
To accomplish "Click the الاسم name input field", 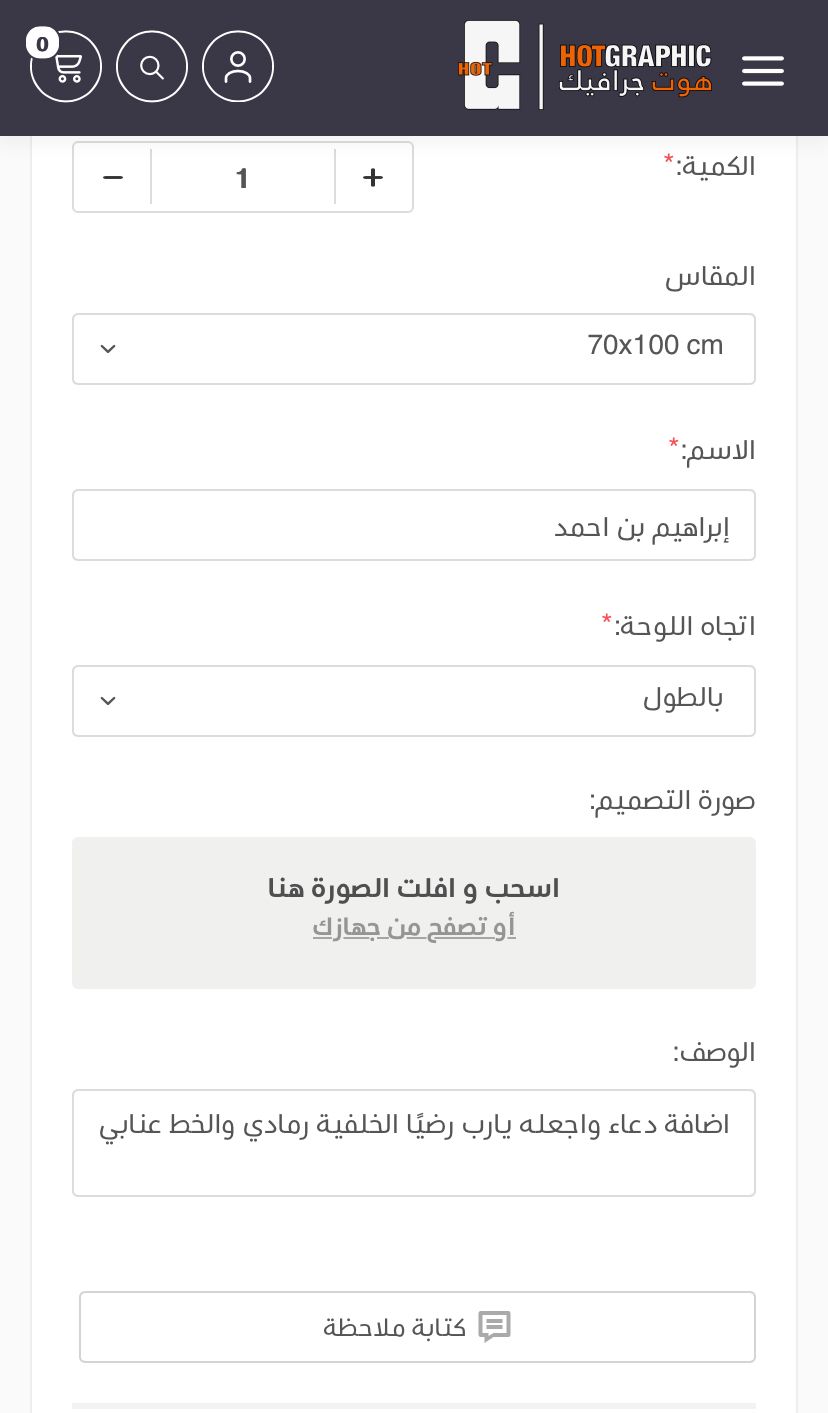I will [414, 525].
